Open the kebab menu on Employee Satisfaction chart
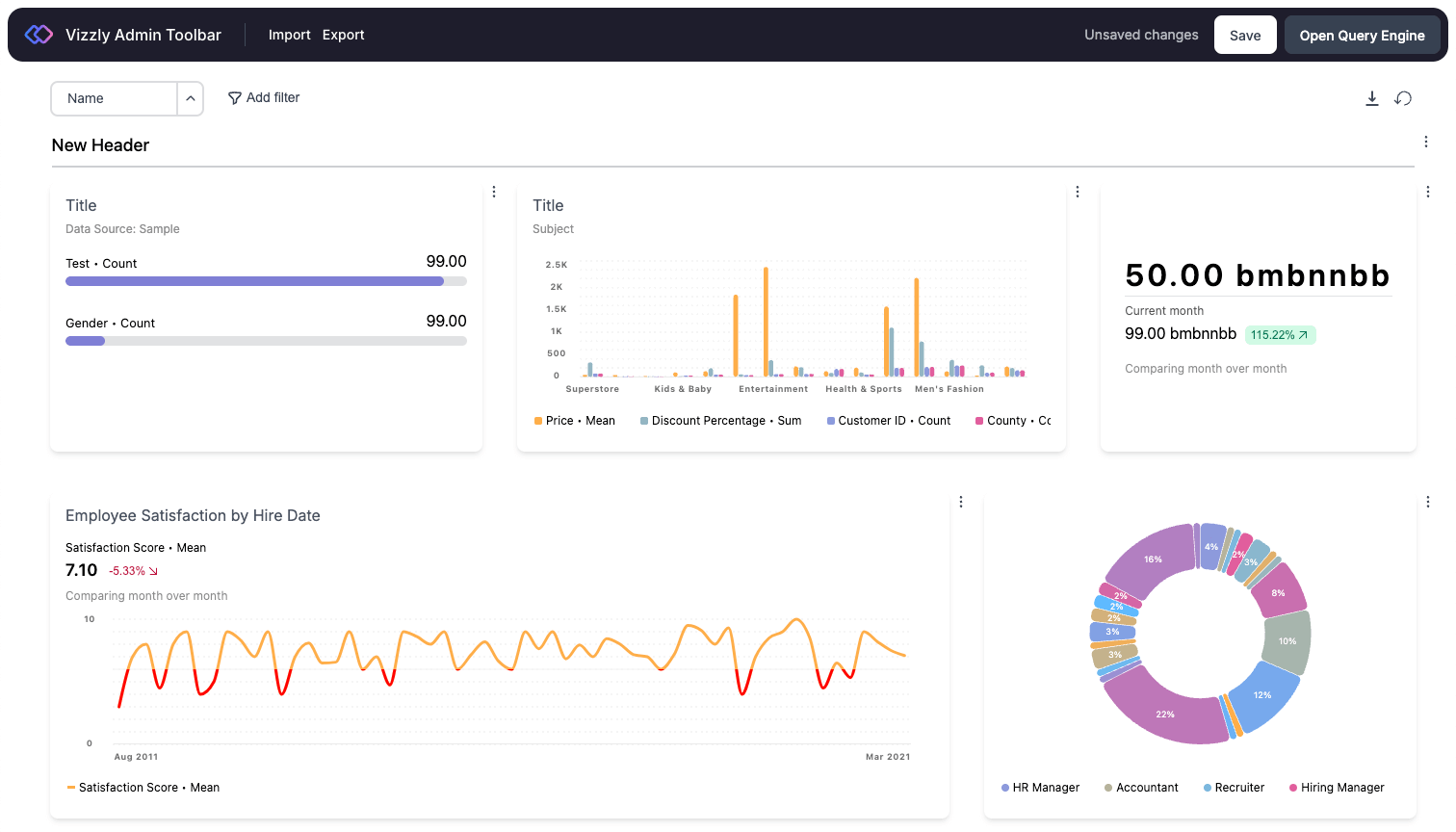The image size is (1456, 832). [960, 501]
